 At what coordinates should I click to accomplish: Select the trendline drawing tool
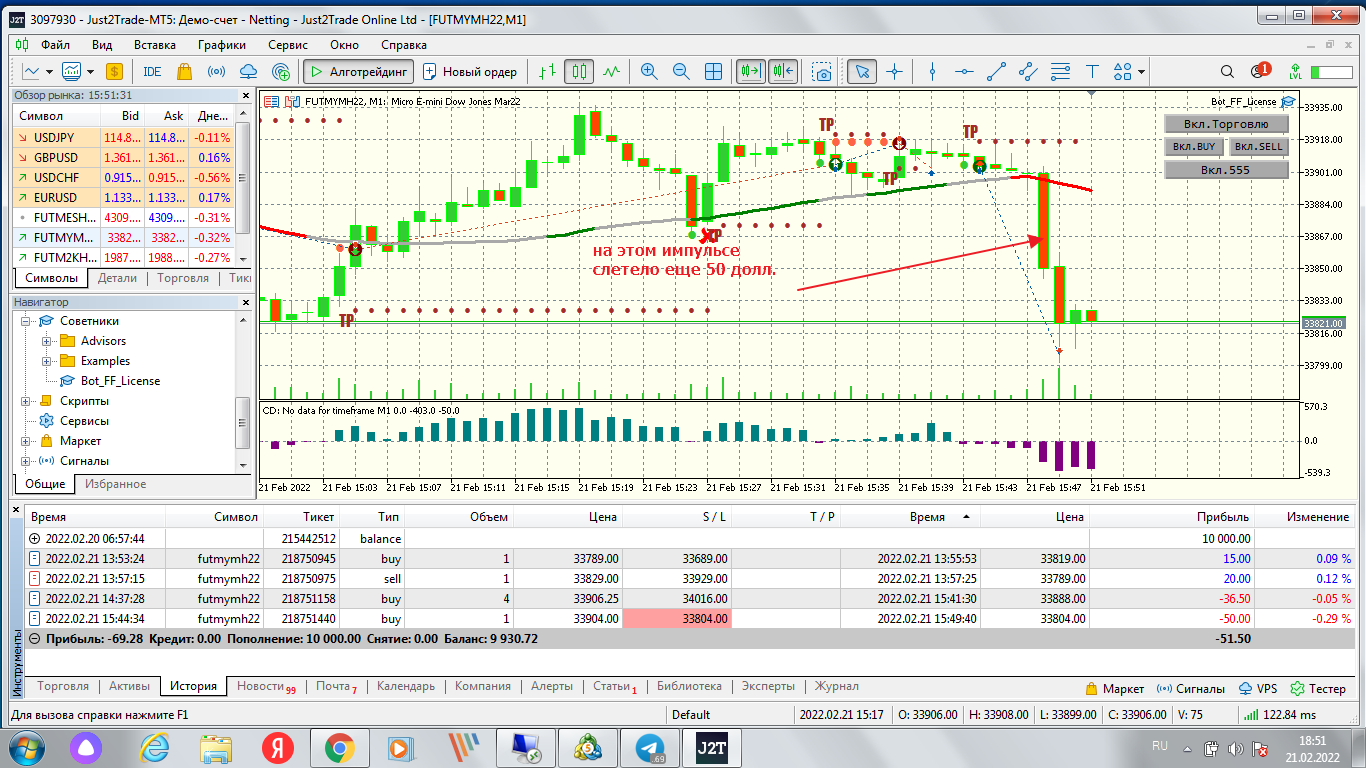(996, 71)
